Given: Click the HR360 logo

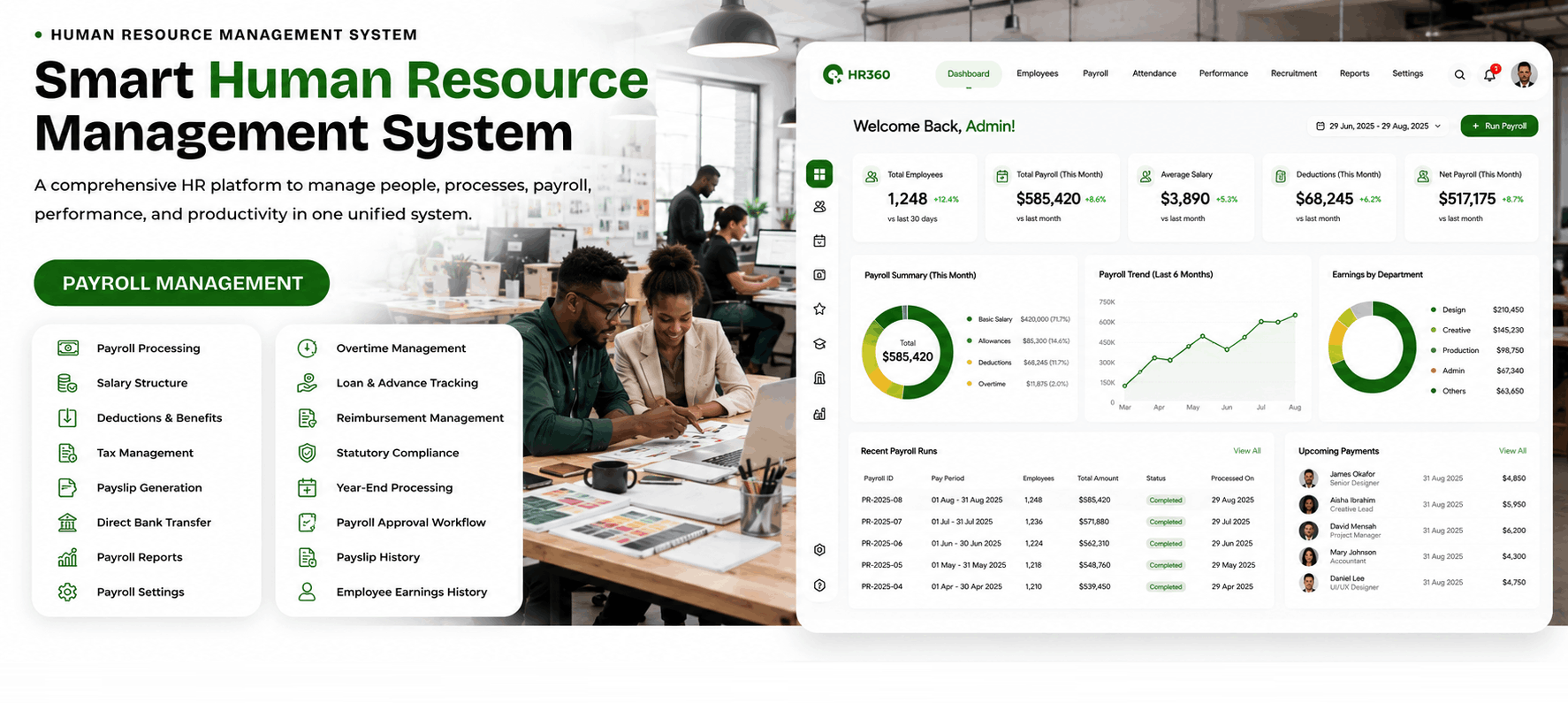Looking at the screenshot, I should pyautogui.click(x=856, y=74).
